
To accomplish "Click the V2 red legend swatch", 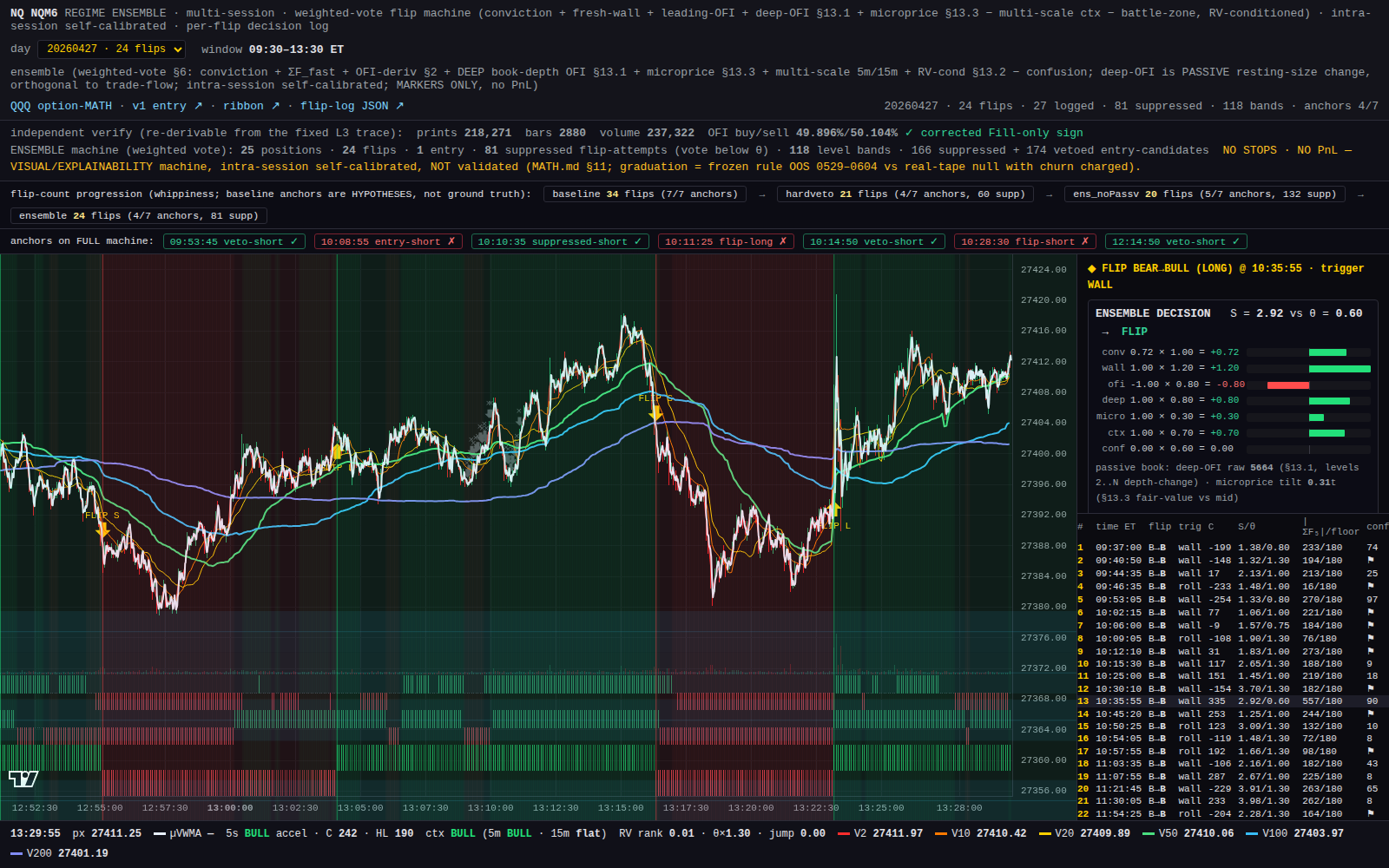I will tap(844, 833).
